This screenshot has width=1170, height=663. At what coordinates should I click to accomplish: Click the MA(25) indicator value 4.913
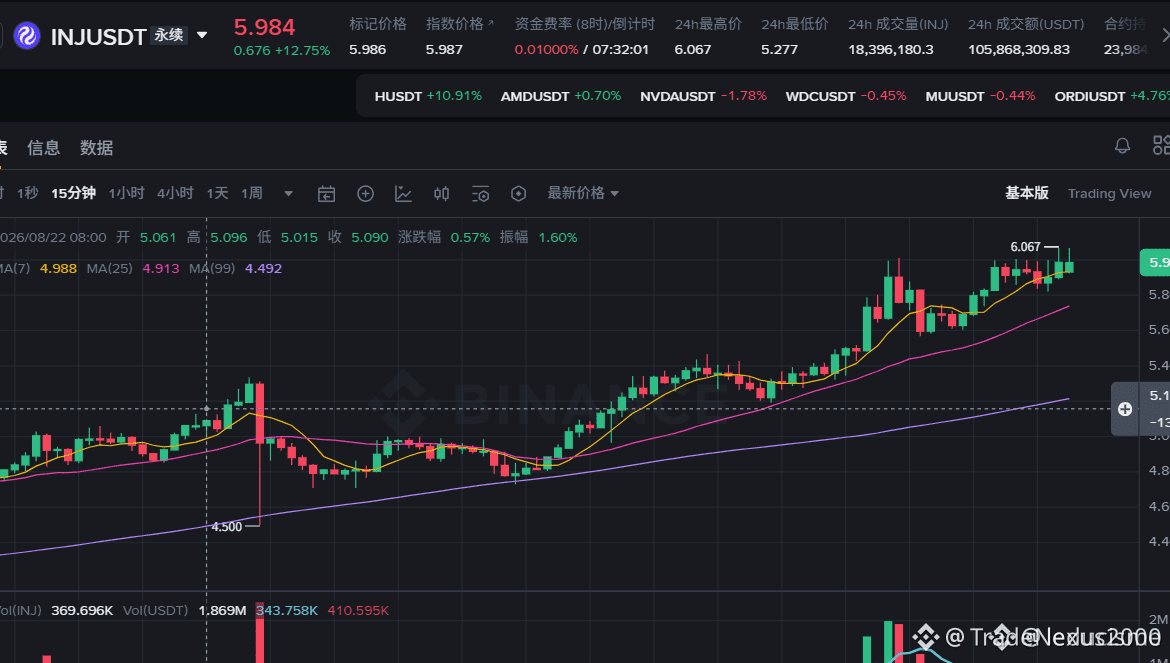point(160,268)
